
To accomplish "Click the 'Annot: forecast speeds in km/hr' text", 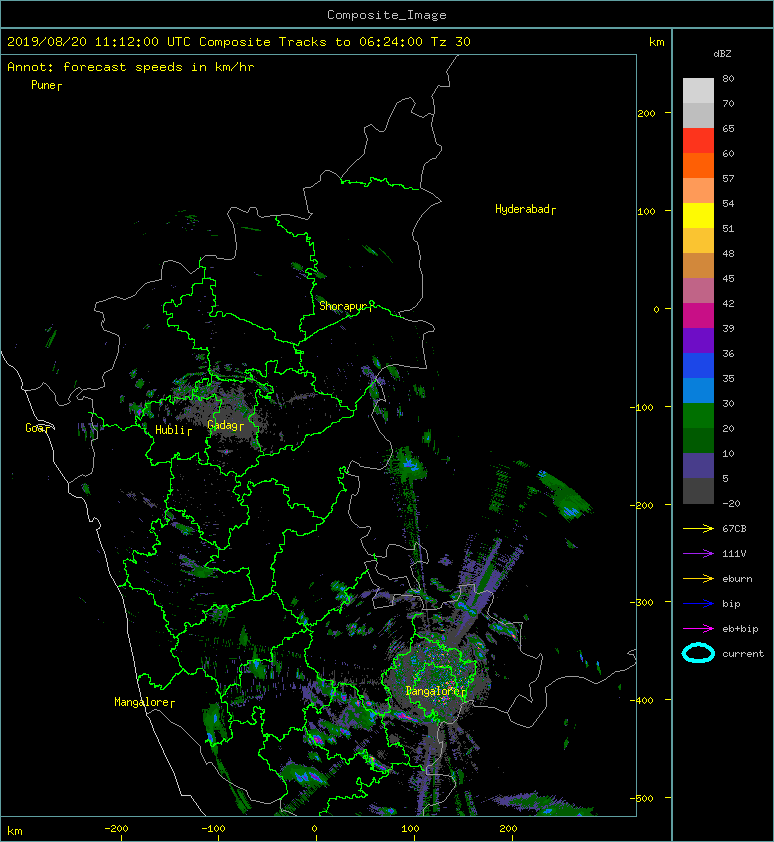I will [131, 67].
